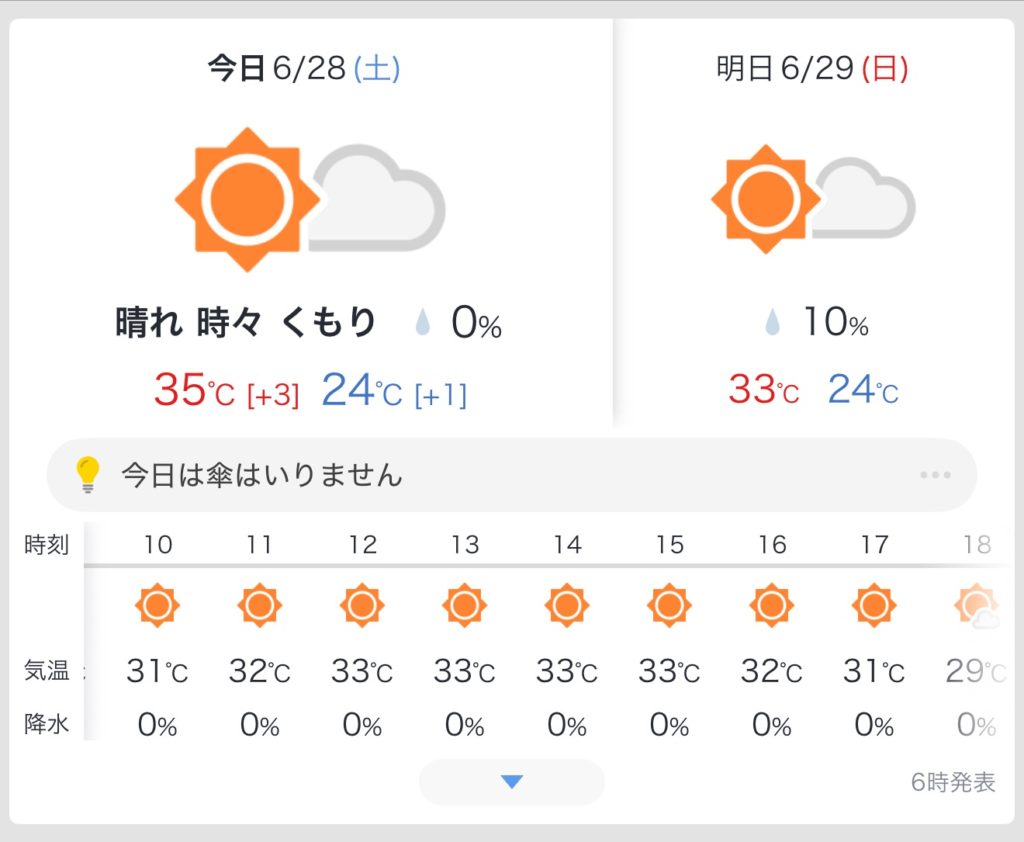The height and width of the screenshot is (842, 1024).
Task: Click the sun icon for 16 o'clock
Action: pyautogui.click(x=771, y=605)
